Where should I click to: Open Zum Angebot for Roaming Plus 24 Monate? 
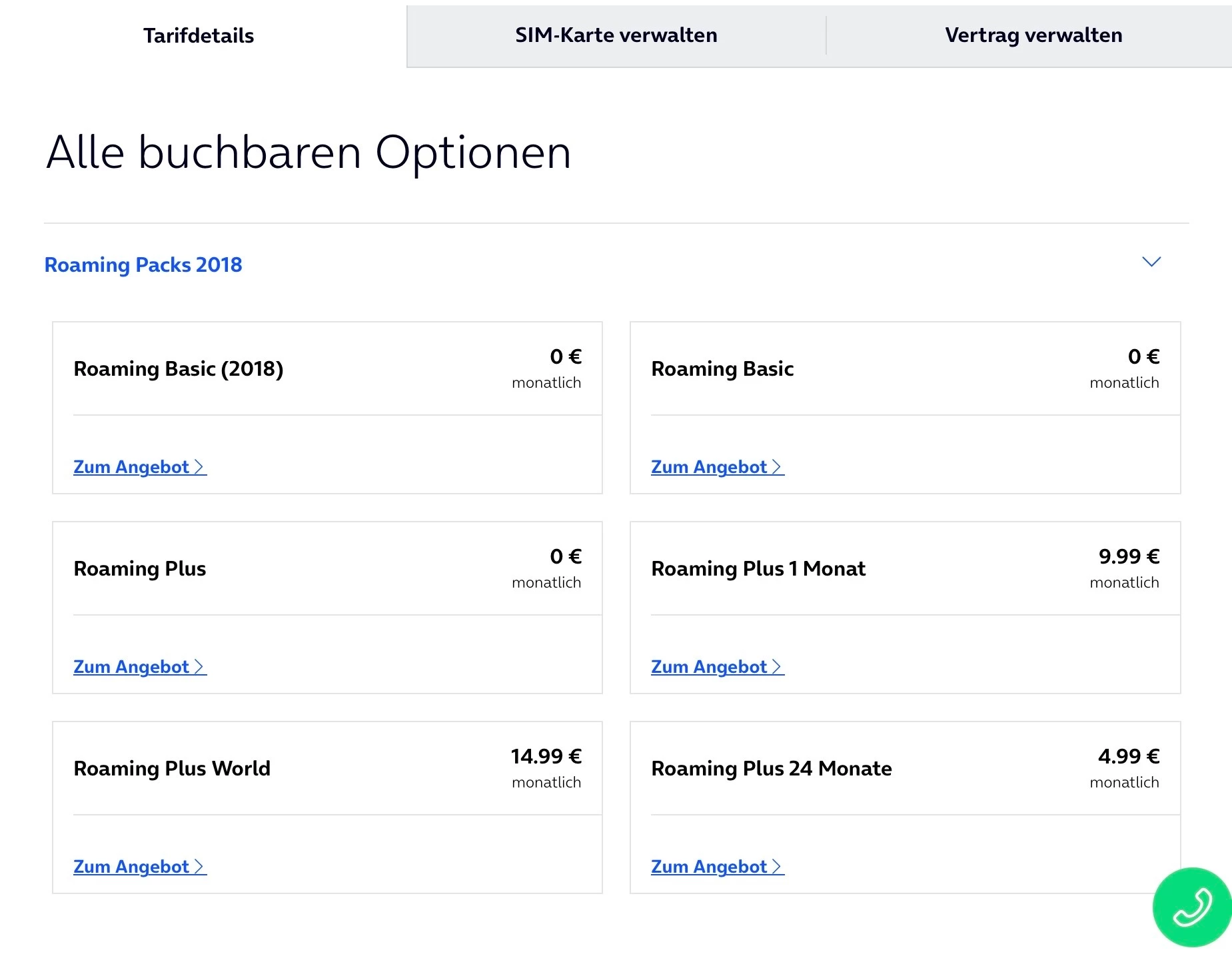[717, 867]
